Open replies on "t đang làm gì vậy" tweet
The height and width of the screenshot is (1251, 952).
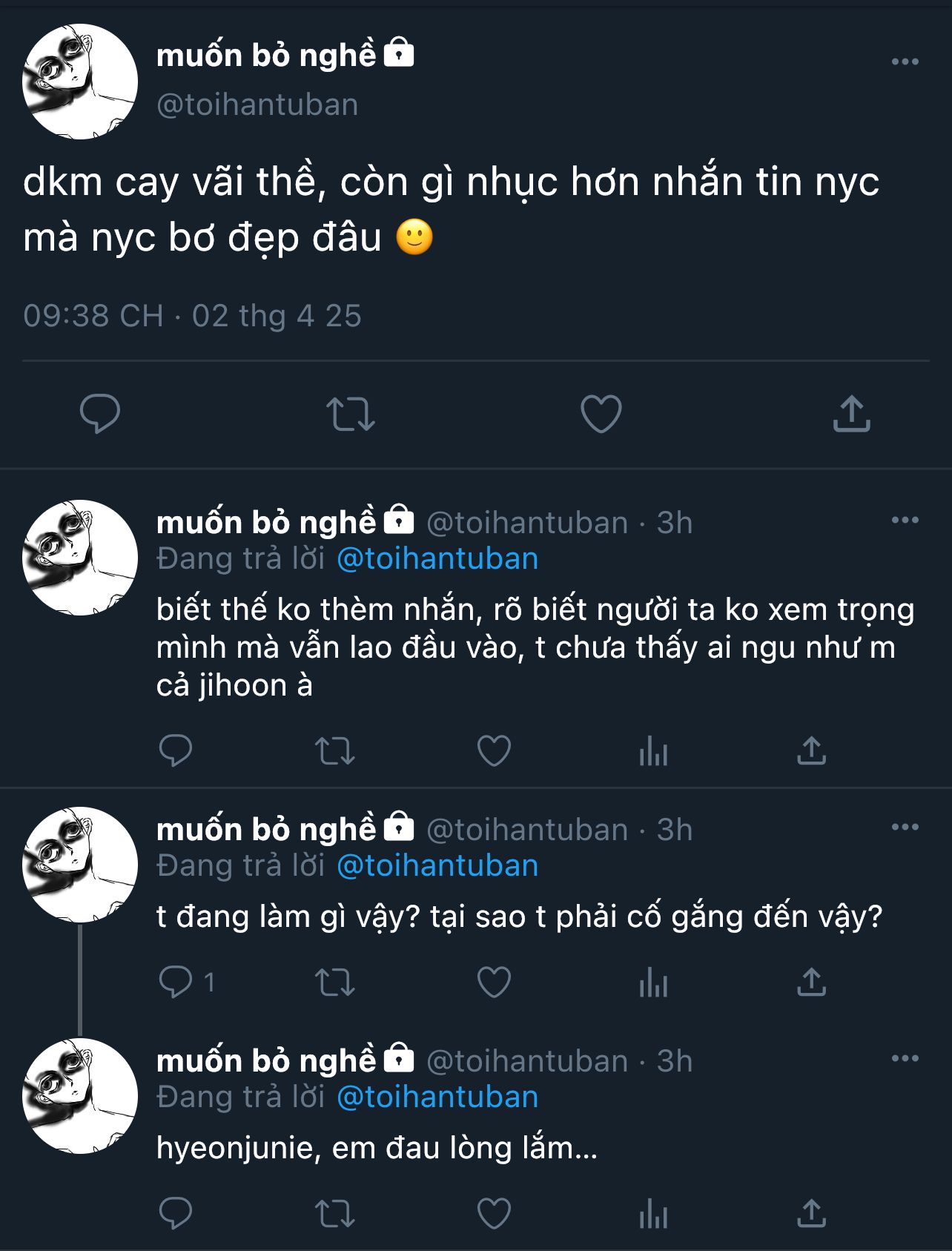(x=176, y=983)
